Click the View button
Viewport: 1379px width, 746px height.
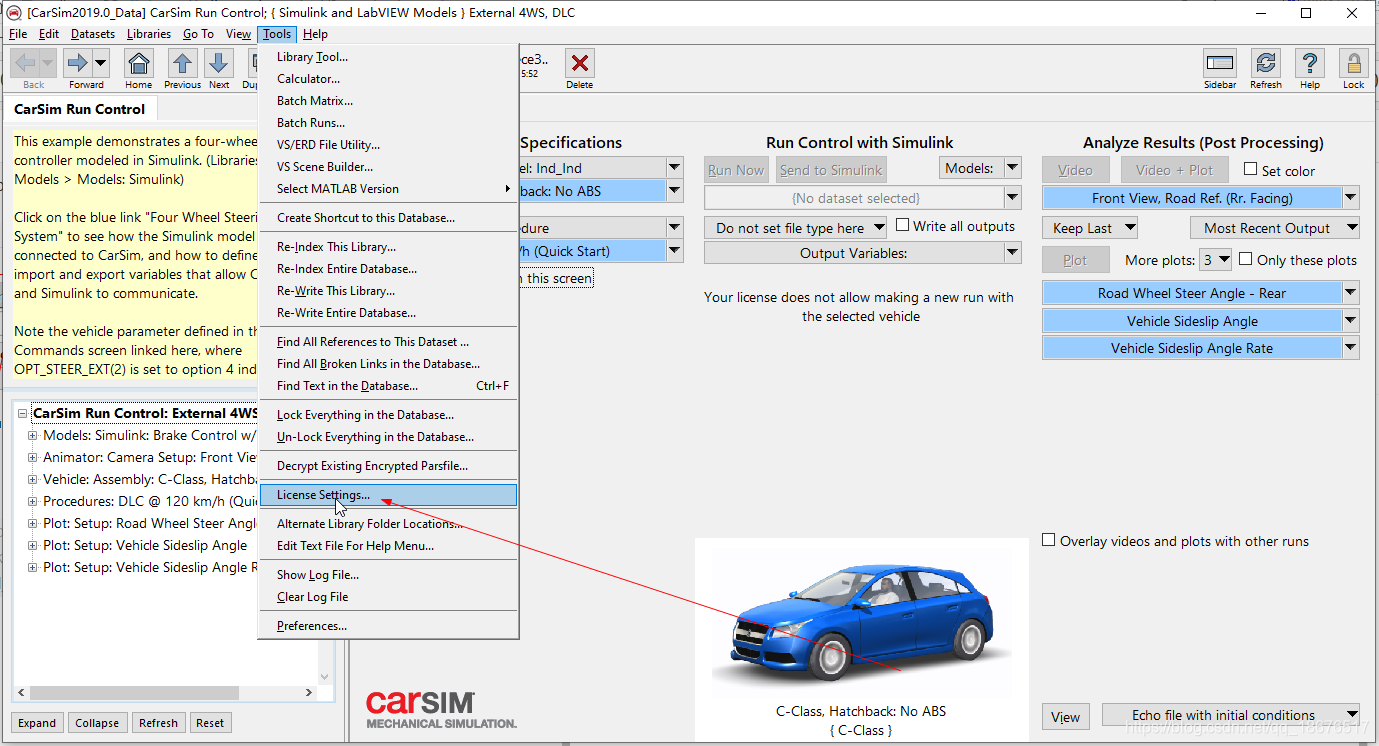point(1066,717)
